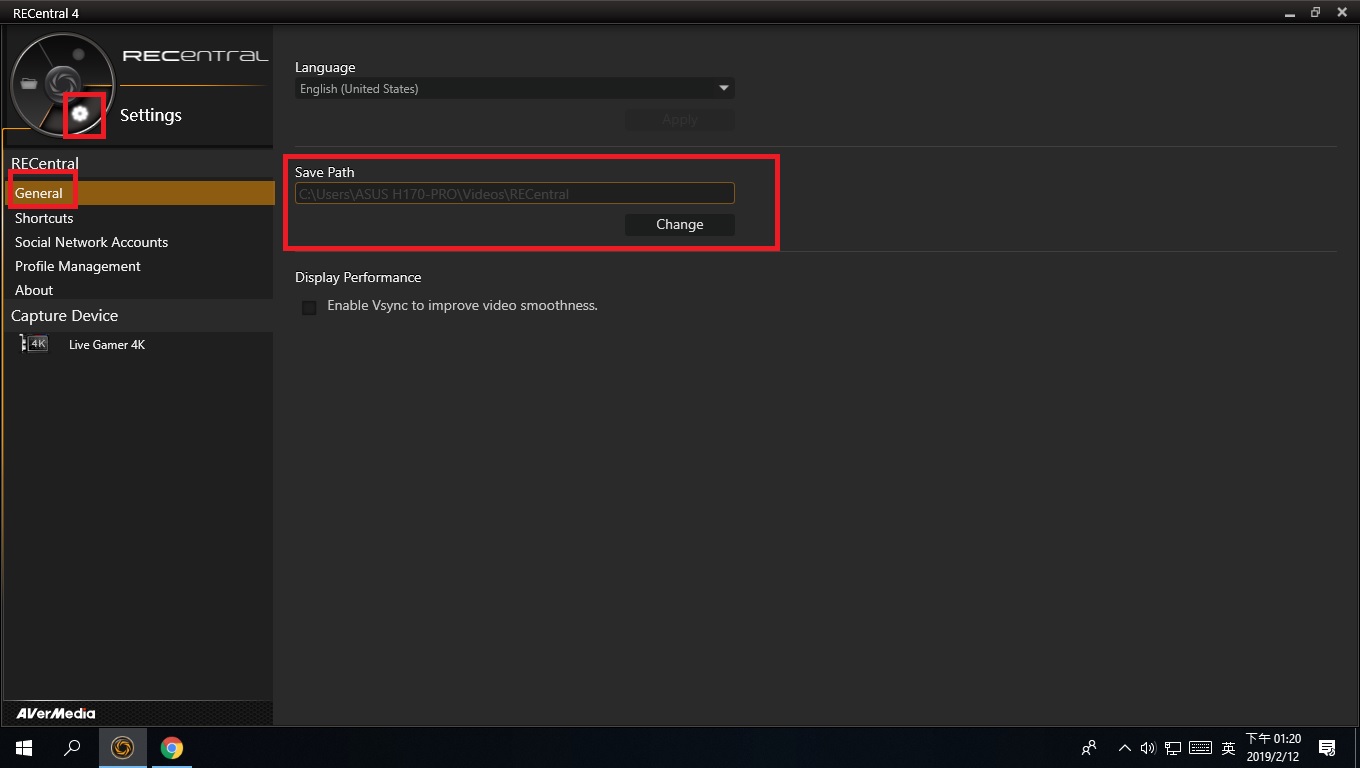Select the General settings menu item

[x=138, y=193]
